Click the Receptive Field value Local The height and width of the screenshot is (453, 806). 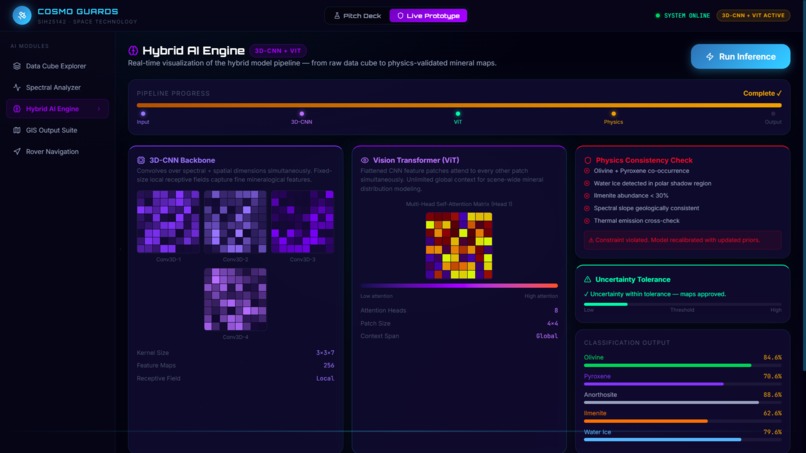(325, 378)
